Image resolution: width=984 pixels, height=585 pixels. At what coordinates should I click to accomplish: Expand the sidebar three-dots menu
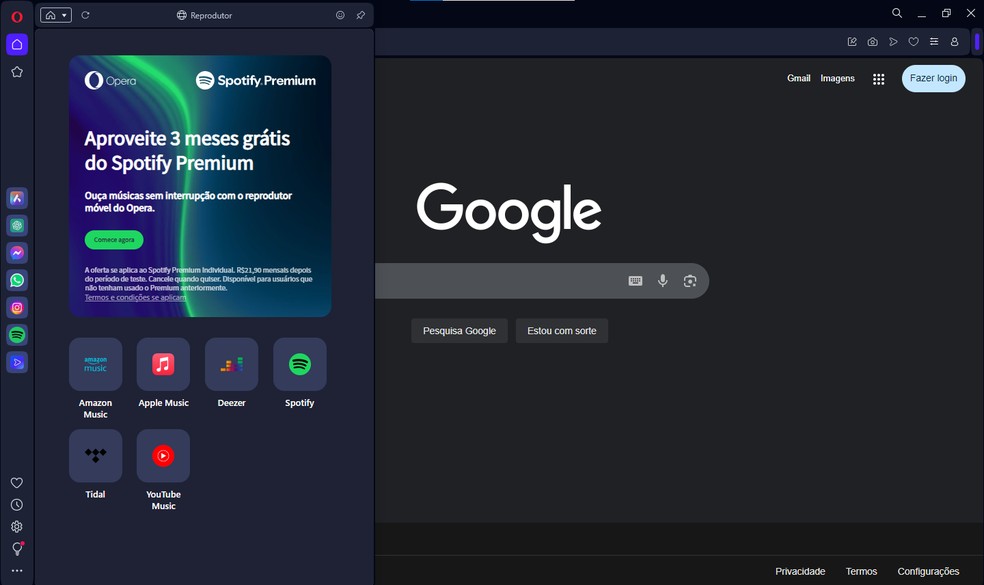click(x=17, y=571)
